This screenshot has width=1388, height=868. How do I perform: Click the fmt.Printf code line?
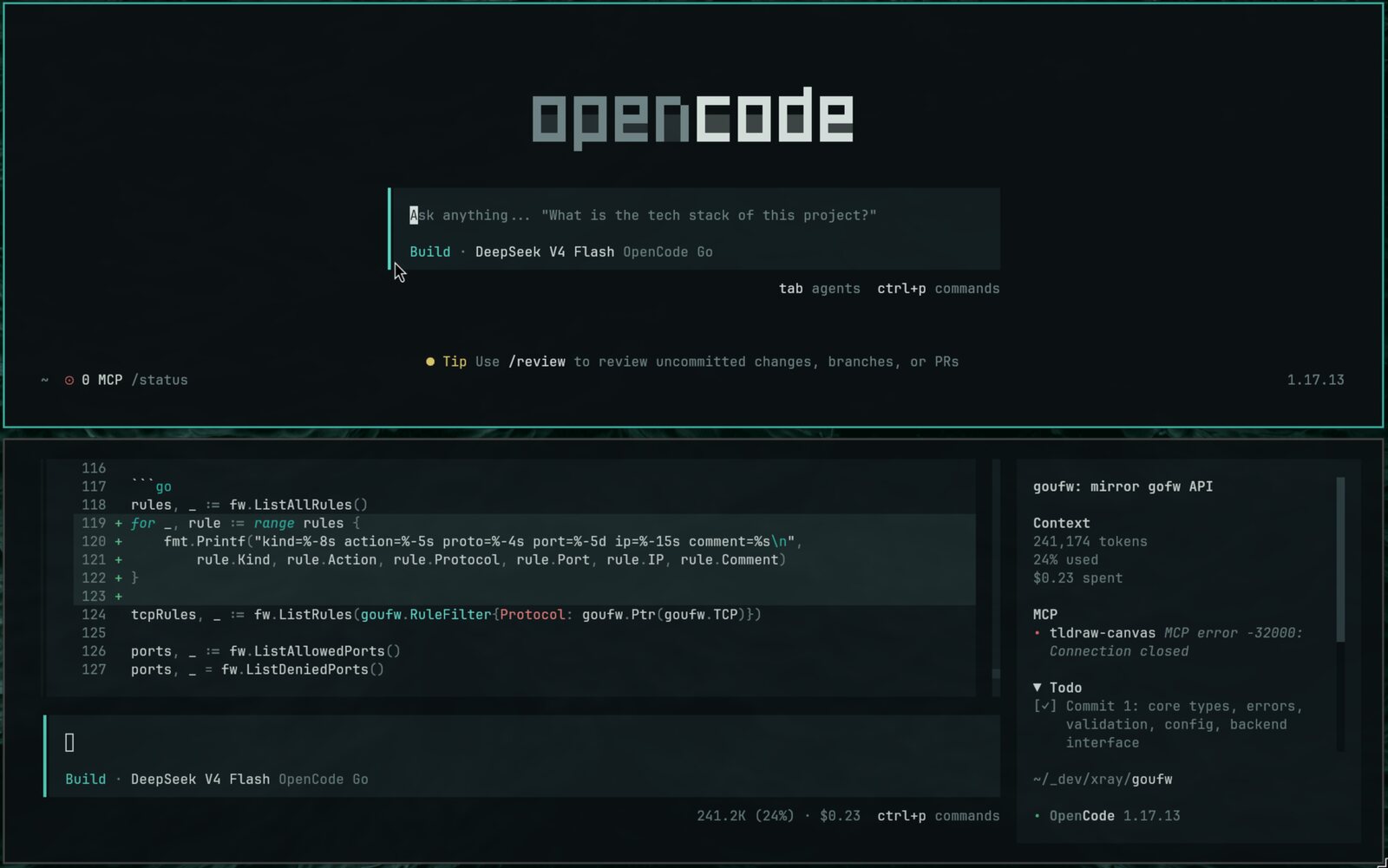click(x=483, y=541)
